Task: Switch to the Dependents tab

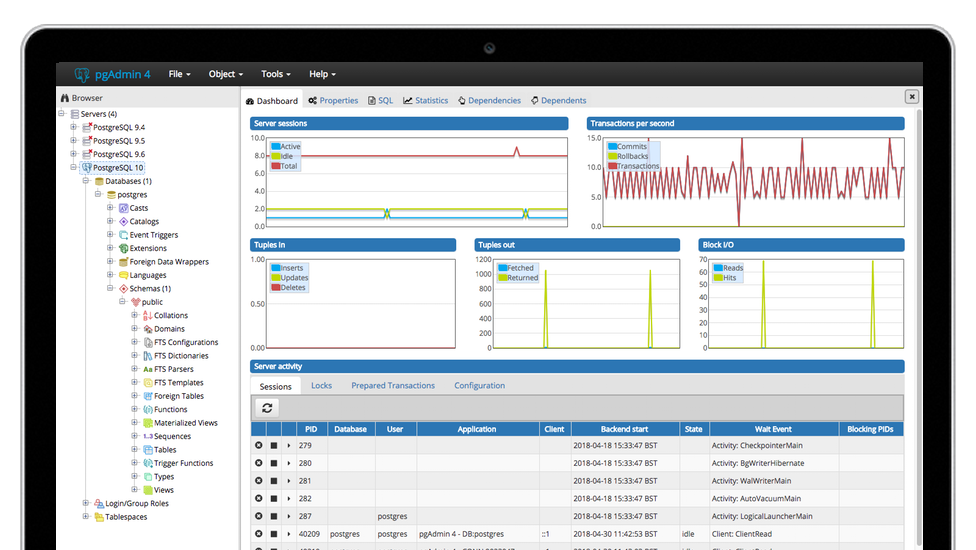Action: [x=558, y=100]
